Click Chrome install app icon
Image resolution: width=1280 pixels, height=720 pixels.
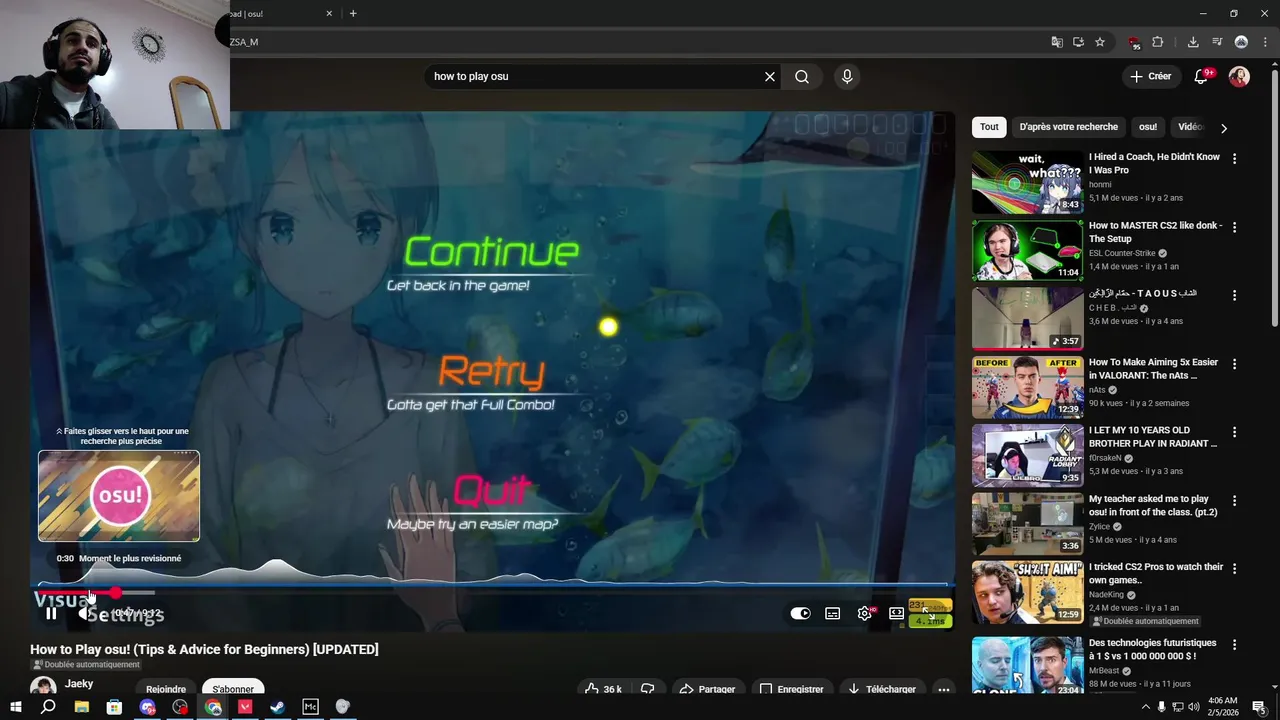pyautogui.click(x=1078, y=42)
